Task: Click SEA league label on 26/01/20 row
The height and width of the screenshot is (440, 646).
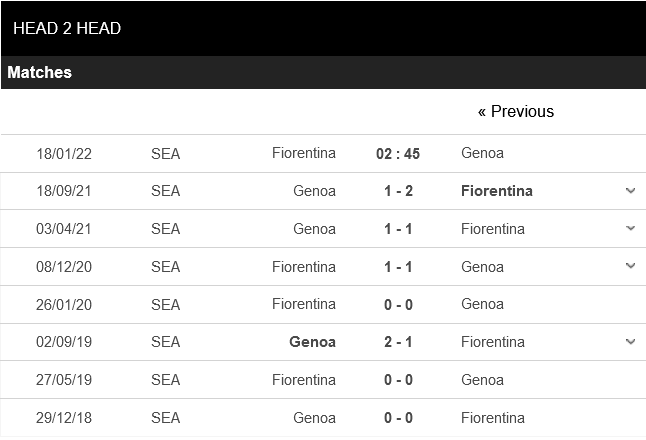Action: pos(166,304)
